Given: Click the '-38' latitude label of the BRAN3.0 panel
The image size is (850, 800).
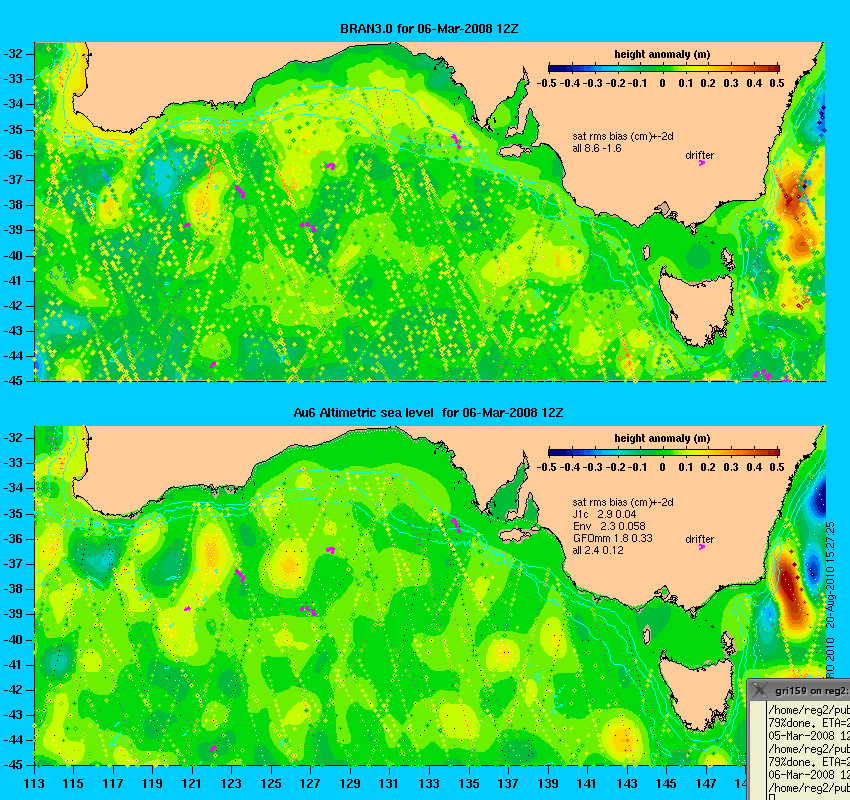Looking at the screenshot, I should [x=13, y=205].
